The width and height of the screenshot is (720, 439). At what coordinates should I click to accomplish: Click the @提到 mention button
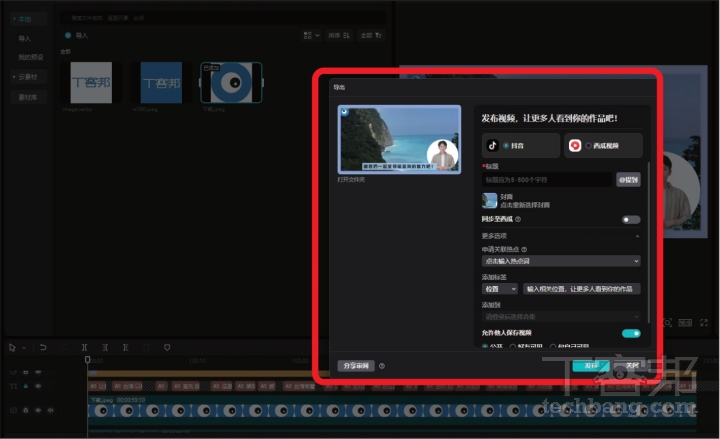[628, 180]
